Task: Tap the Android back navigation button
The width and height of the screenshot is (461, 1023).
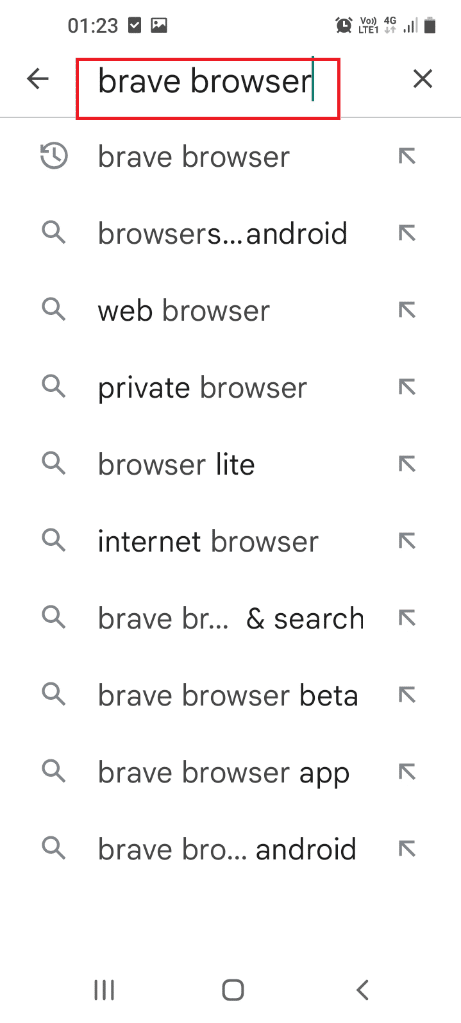Action: pyautogui.click(x=363, y=990)
